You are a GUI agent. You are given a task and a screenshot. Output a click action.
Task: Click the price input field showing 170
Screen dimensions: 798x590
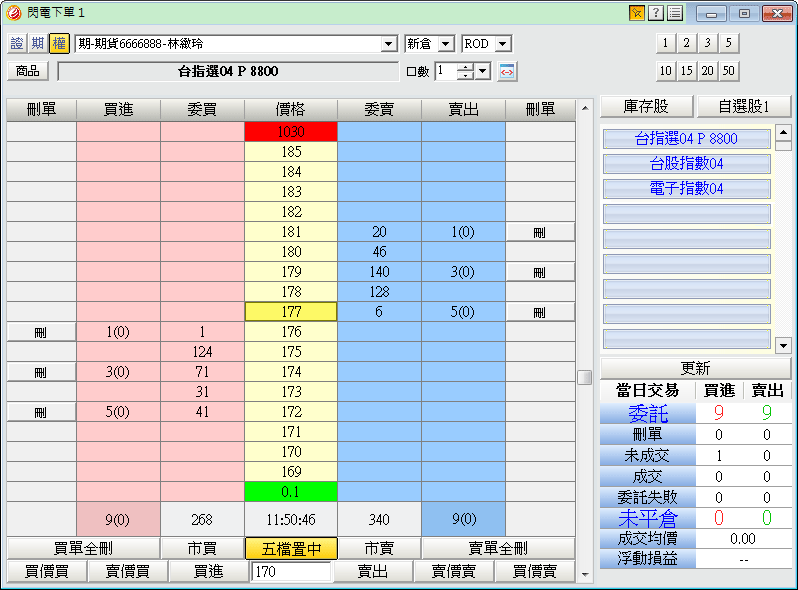[x=291, y=572]
